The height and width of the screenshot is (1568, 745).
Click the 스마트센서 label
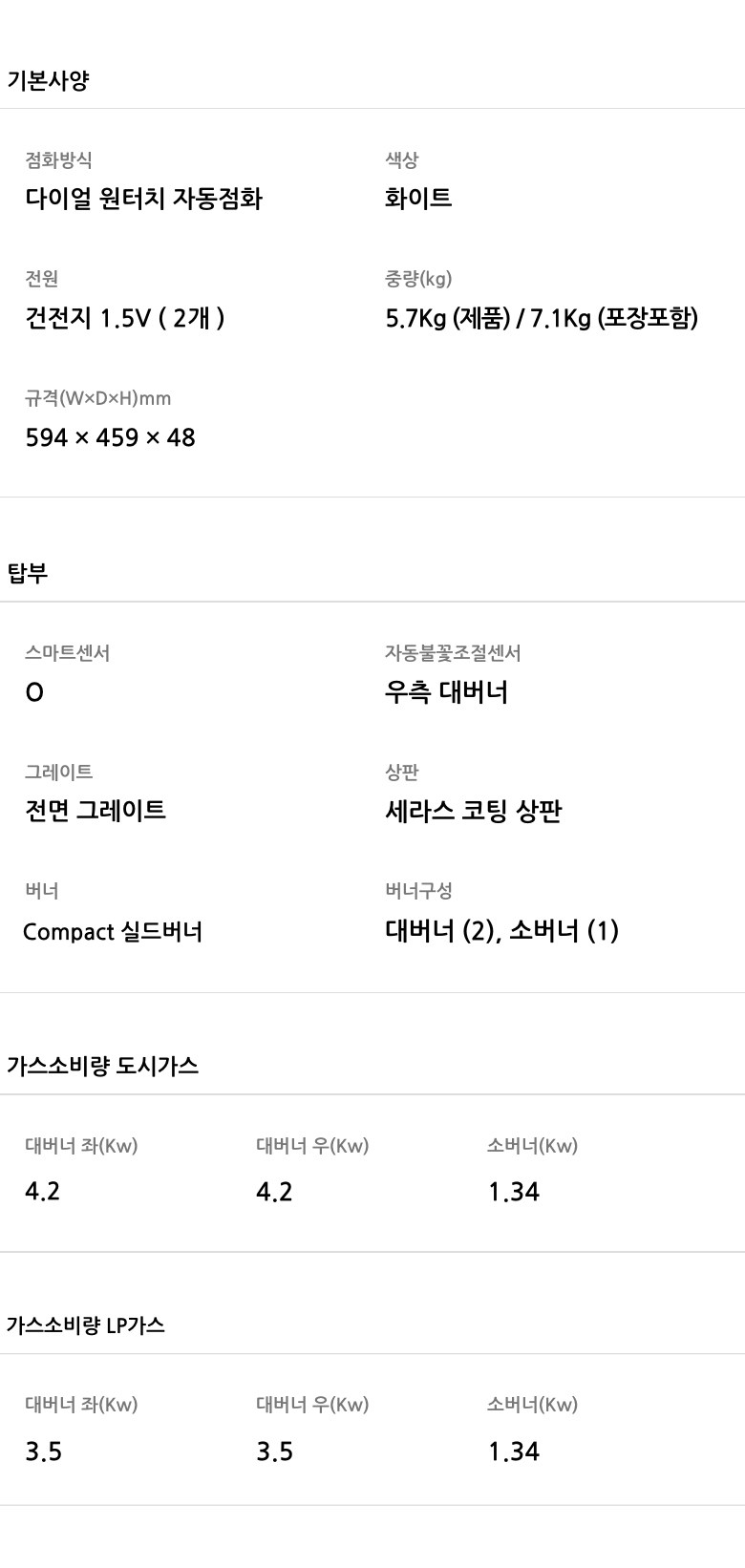67,653
